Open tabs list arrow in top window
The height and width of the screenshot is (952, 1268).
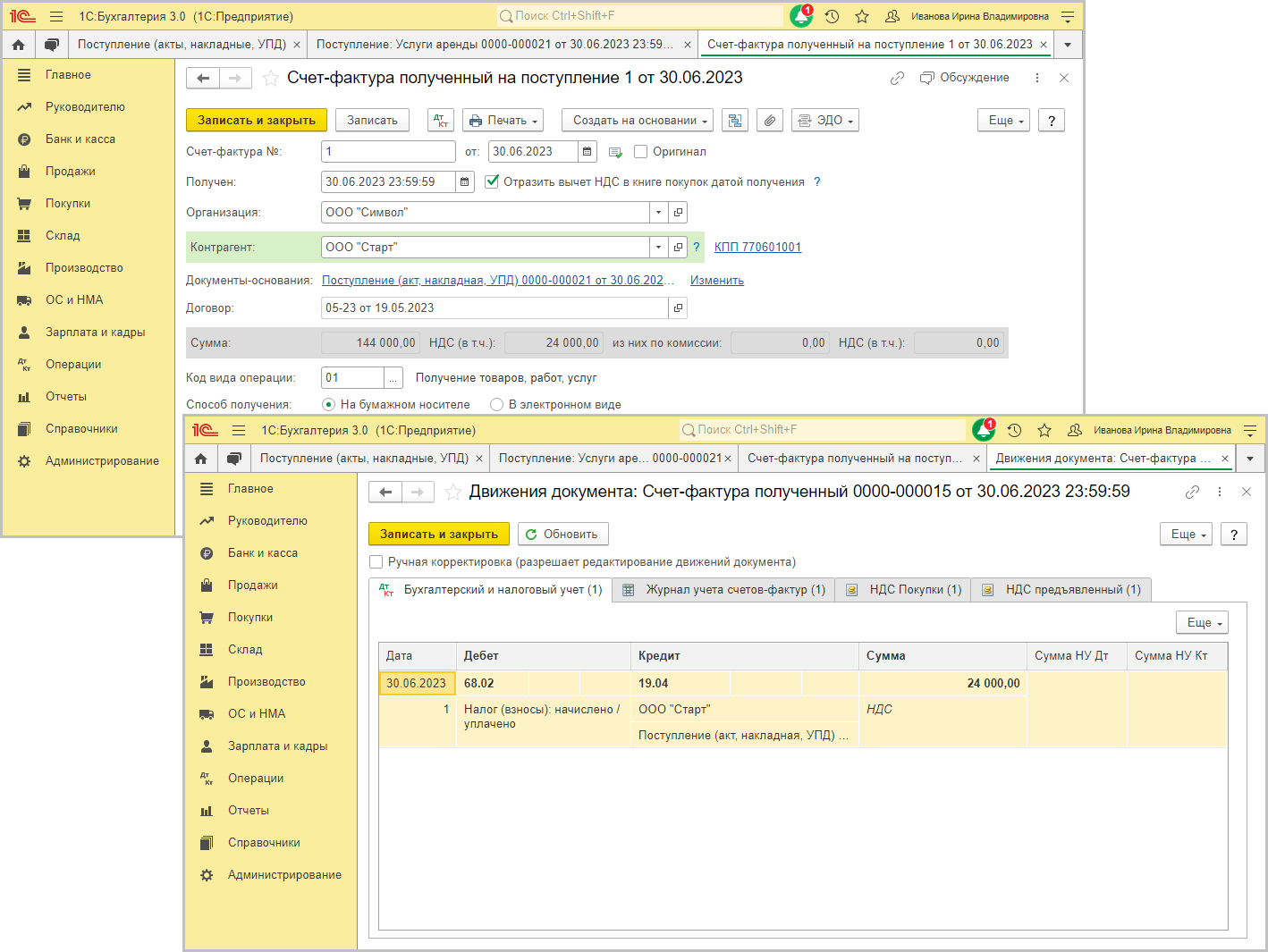click(1068, 44)
